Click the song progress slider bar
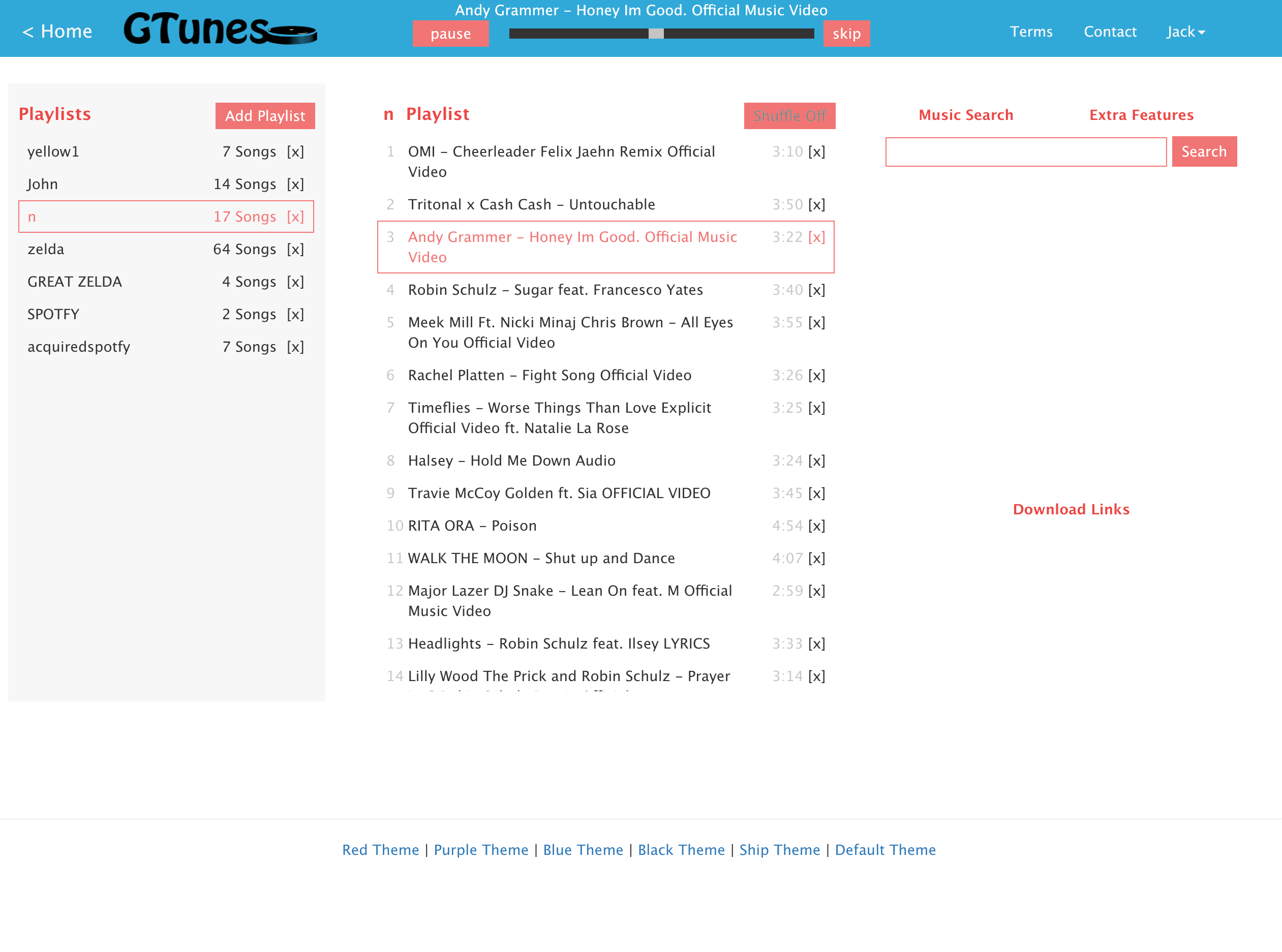1282x952 pixels. (x=661, y=34)
